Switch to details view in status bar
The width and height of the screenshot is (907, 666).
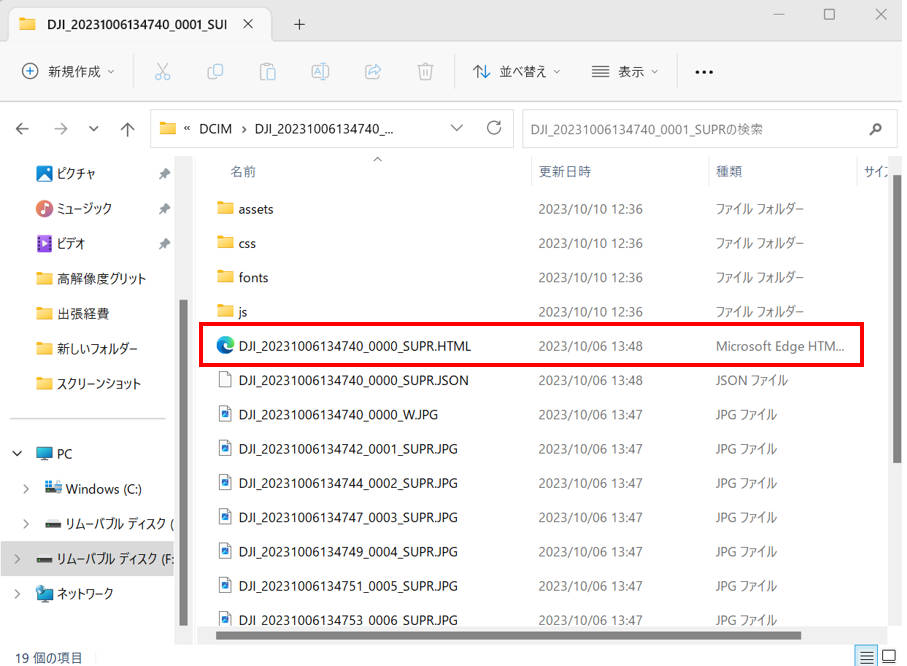coord(867,656)
